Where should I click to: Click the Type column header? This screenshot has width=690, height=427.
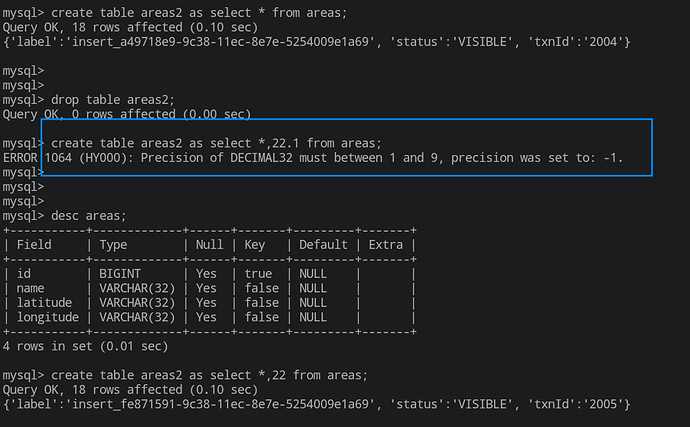pyautogui.click(x=113, y=245)
